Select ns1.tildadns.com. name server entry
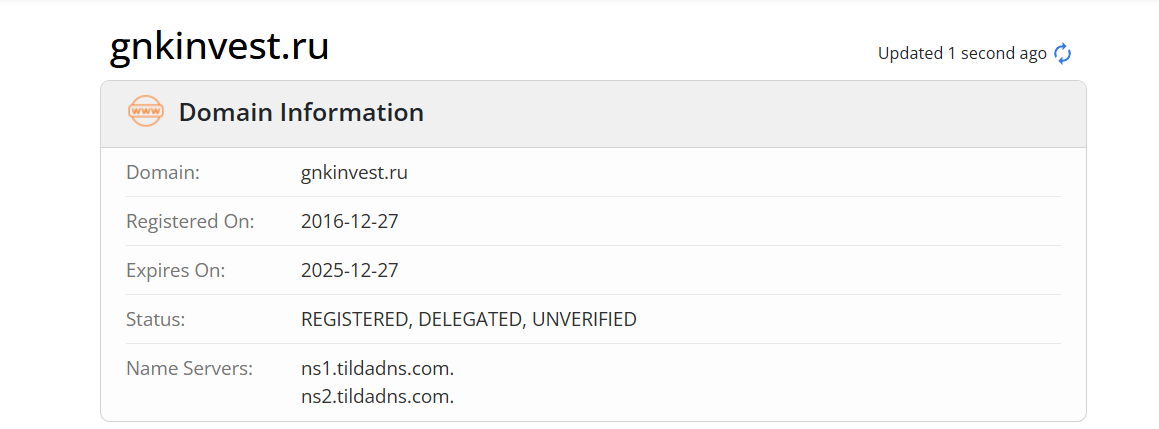Viewport: 1159px width, 429px height. click(377, 368)
